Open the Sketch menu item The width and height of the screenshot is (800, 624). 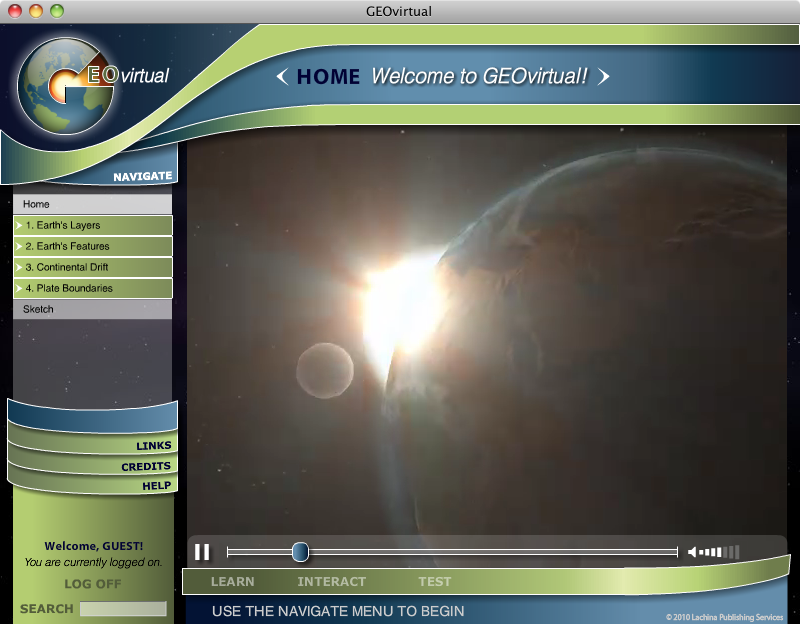coord(92,309)
